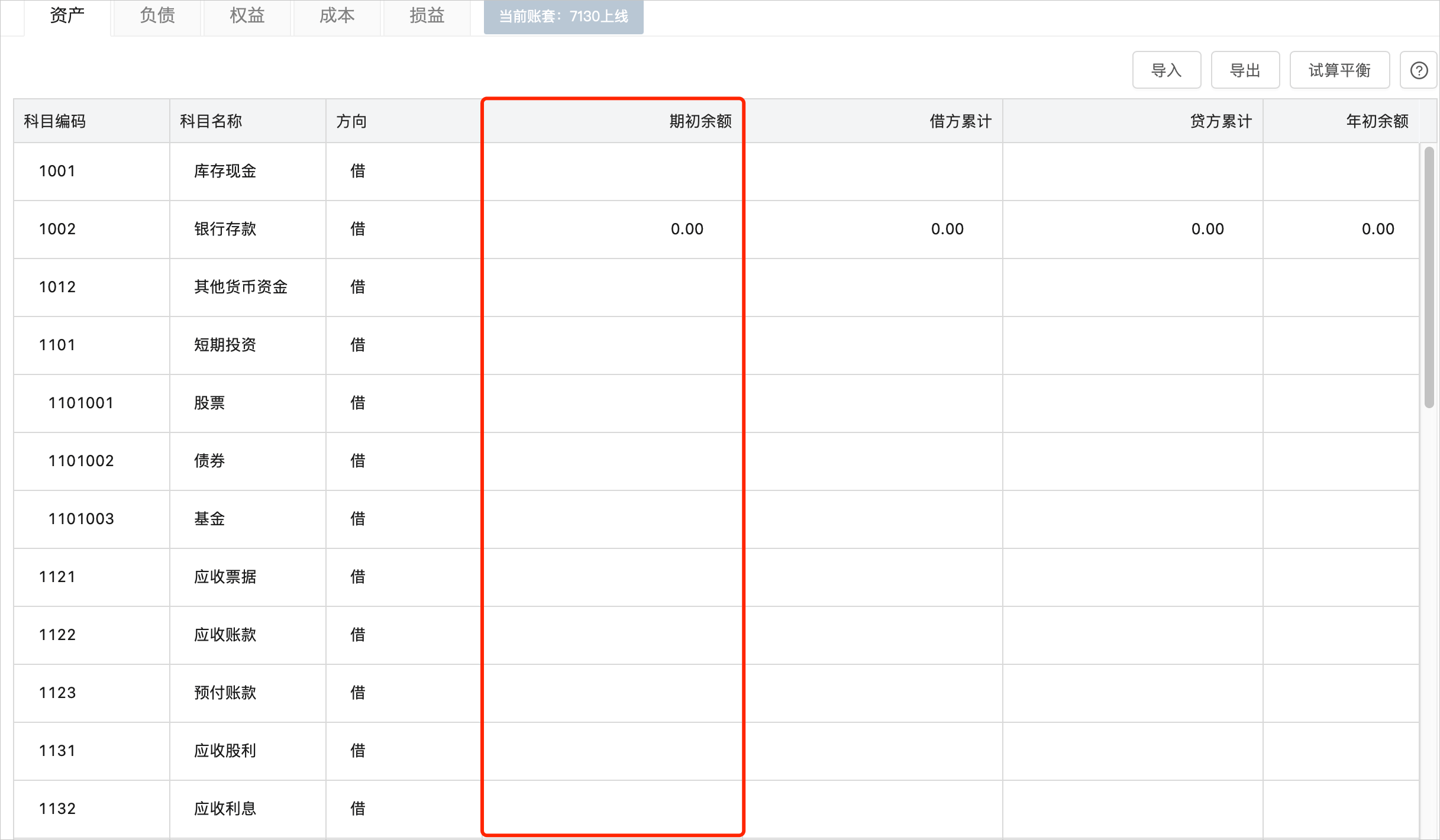Viewport: 1440px width, 840px height.
Task: Click the 科目名称 column header
Action: pyautogui.click(x=248, y=121)
